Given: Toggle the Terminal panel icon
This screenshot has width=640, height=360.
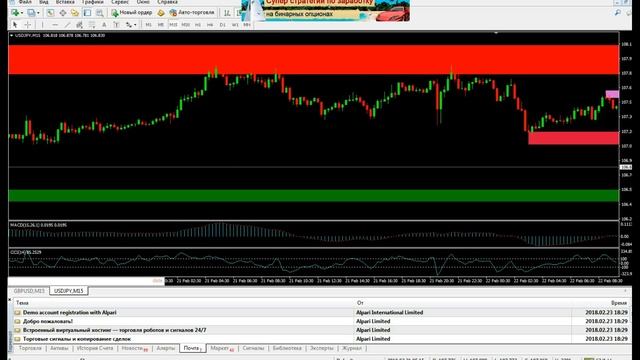Looking at the screenshot, I should coord(87,13).
